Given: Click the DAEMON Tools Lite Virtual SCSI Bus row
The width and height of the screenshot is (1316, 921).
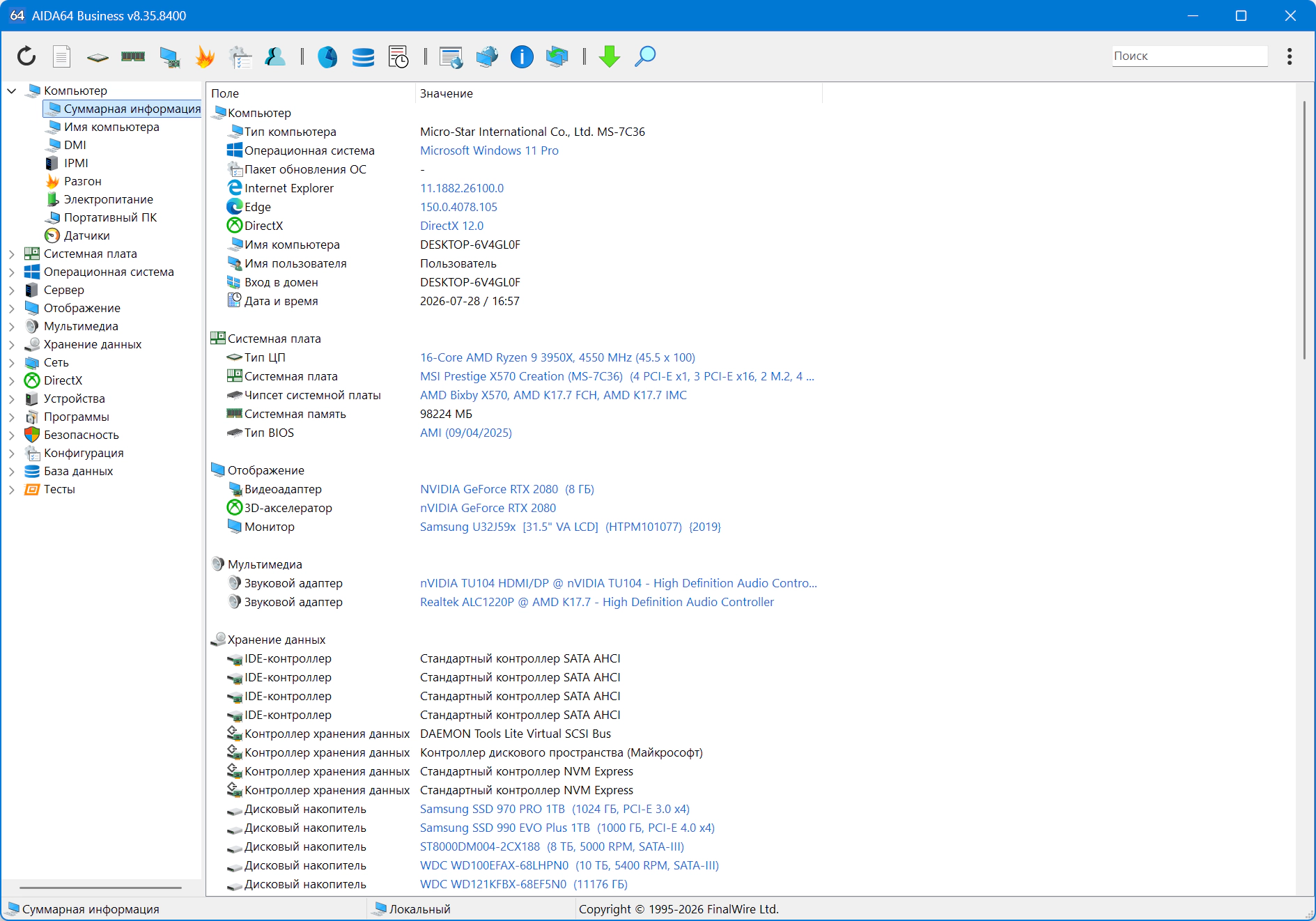Looking at the screenshot, I should click(x=516, y=734).
